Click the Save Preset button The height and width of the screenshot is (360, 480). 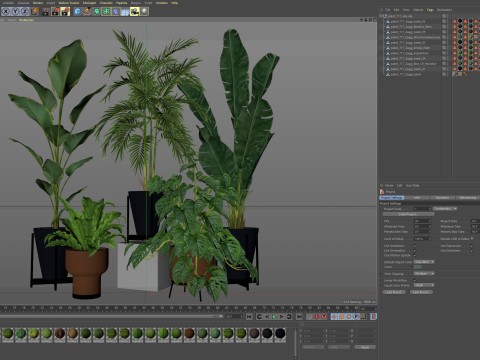point(421,292)
